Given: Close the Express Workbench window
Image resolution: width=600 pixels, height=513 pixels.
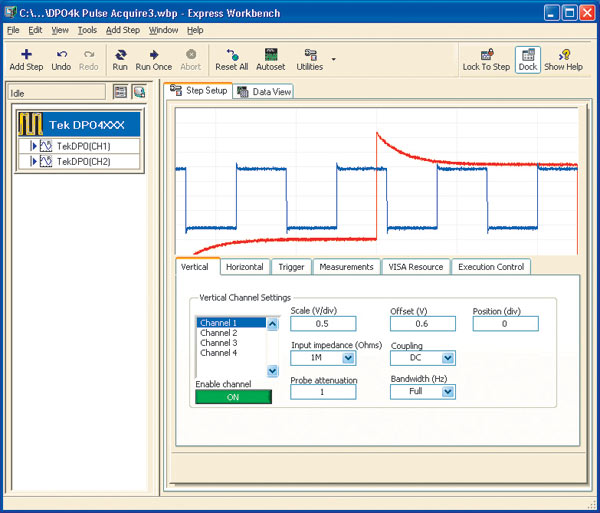Looking at the screenshot, I should pos(587,13).
